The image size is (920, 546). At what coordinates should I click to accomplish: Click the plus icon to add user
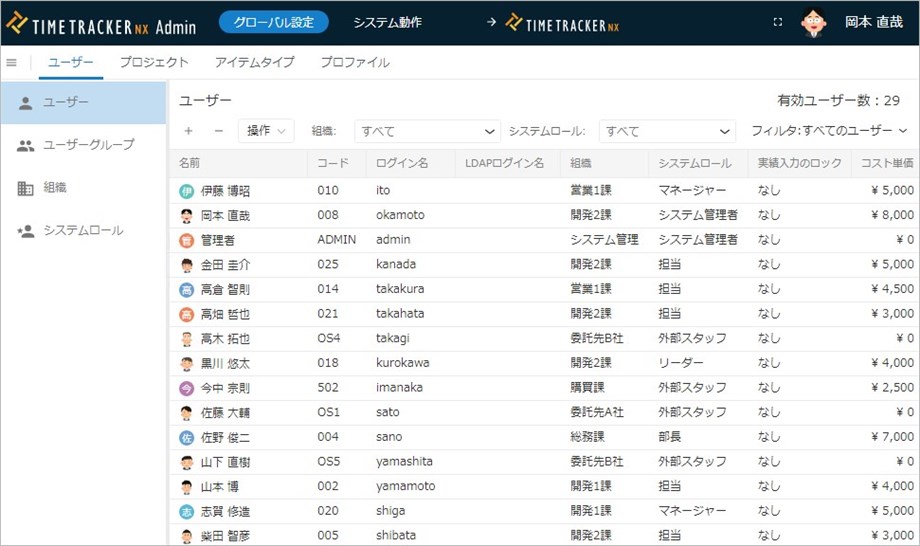pos(188,131)
